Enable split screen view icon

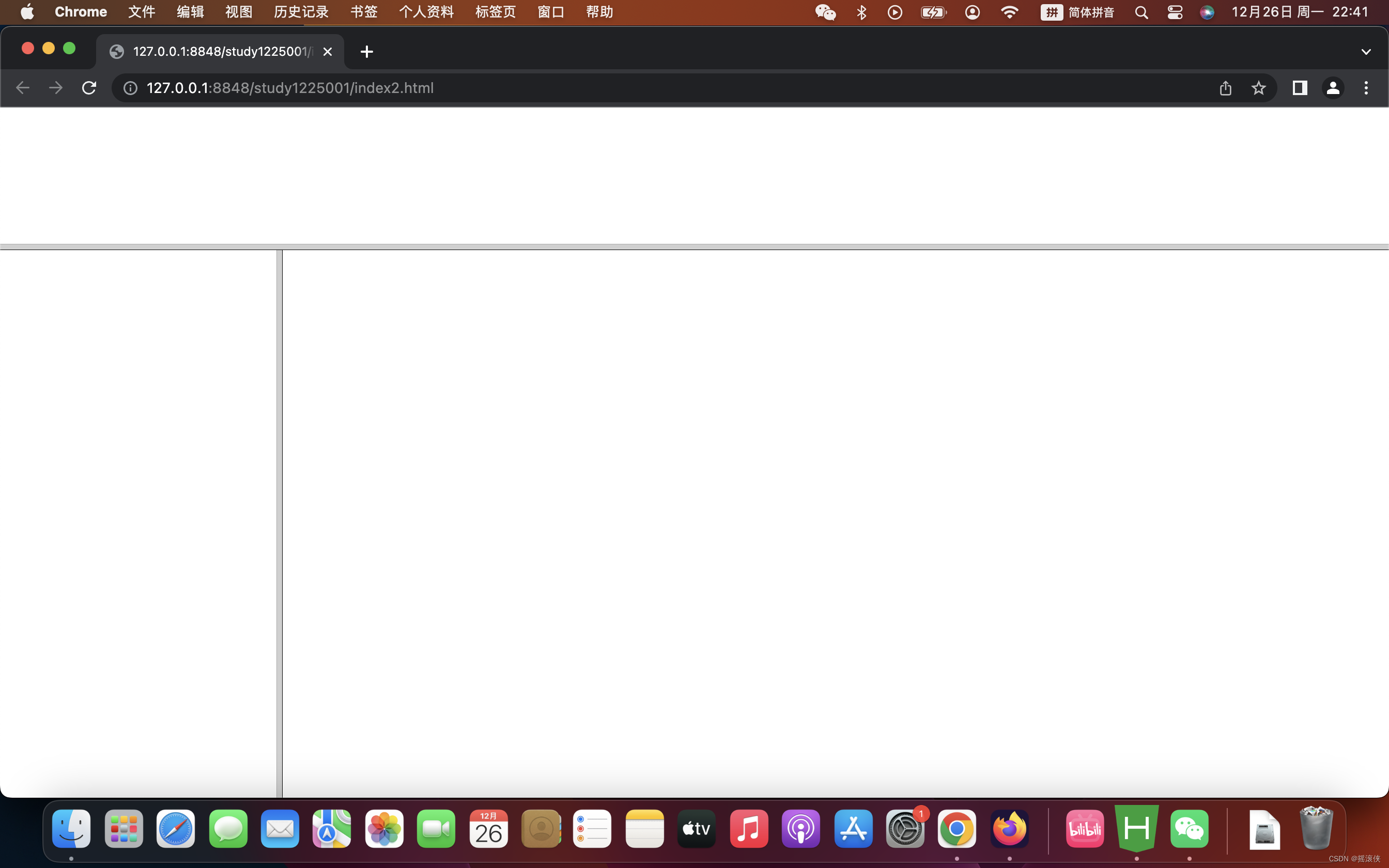click(1298, 87)
